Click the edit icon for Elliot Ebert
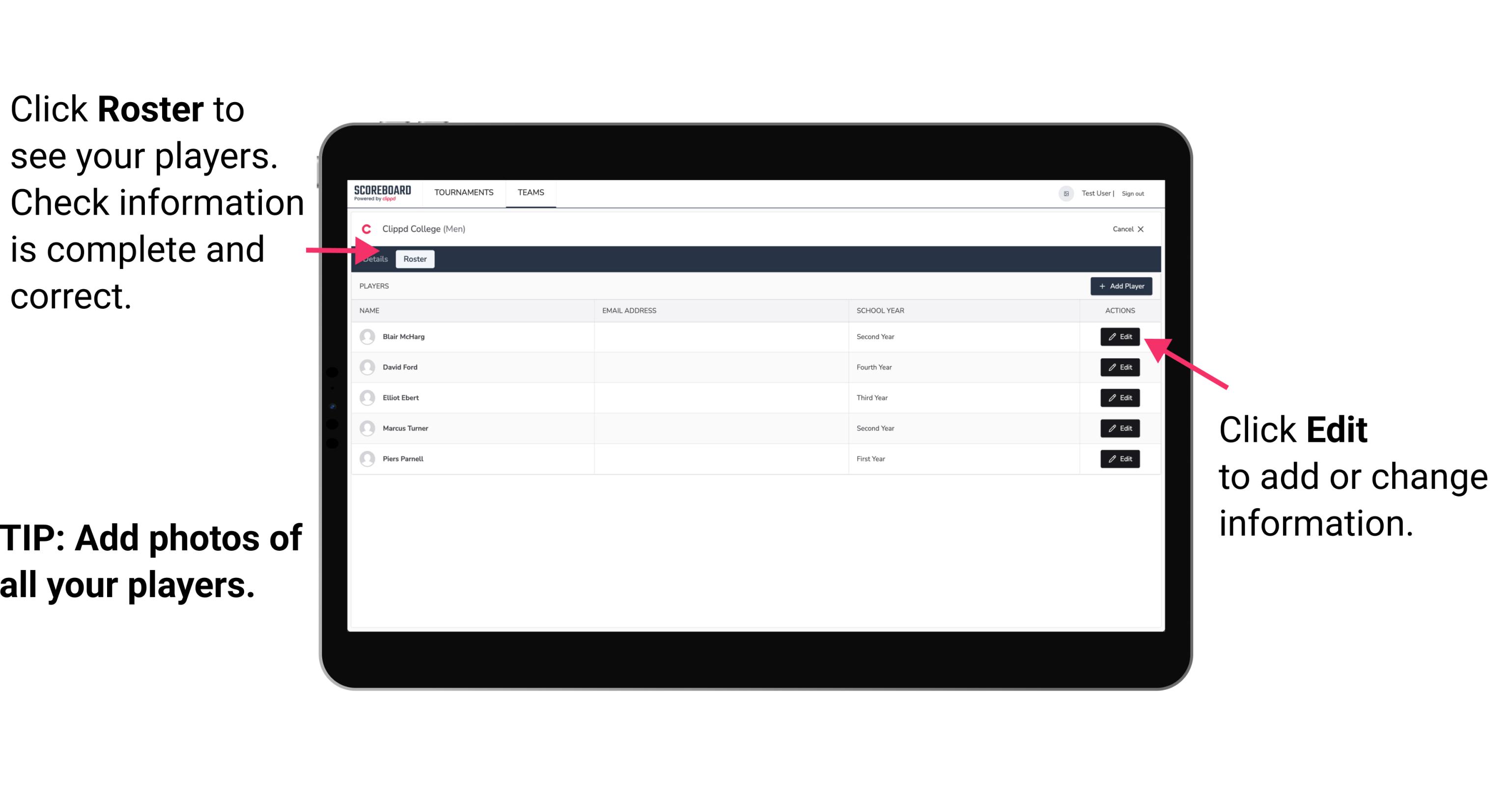The image size is (1510, 812). (x=1120, y=397)
